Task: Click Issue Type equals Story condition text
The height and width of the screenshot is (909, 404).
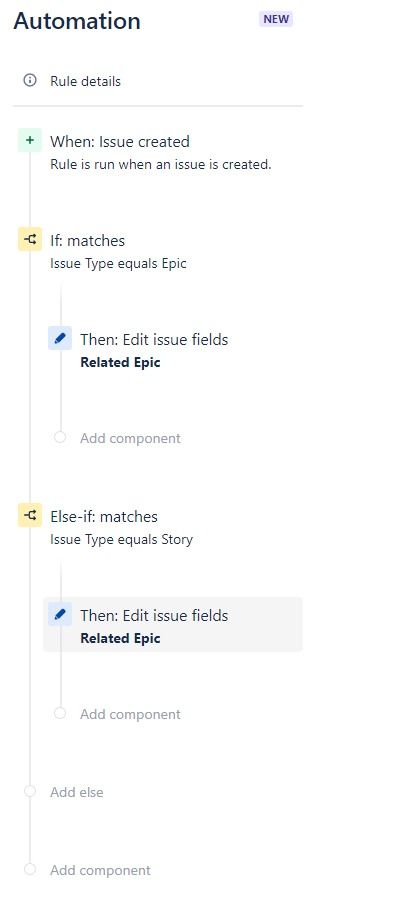Action: (x=121, y=540)
